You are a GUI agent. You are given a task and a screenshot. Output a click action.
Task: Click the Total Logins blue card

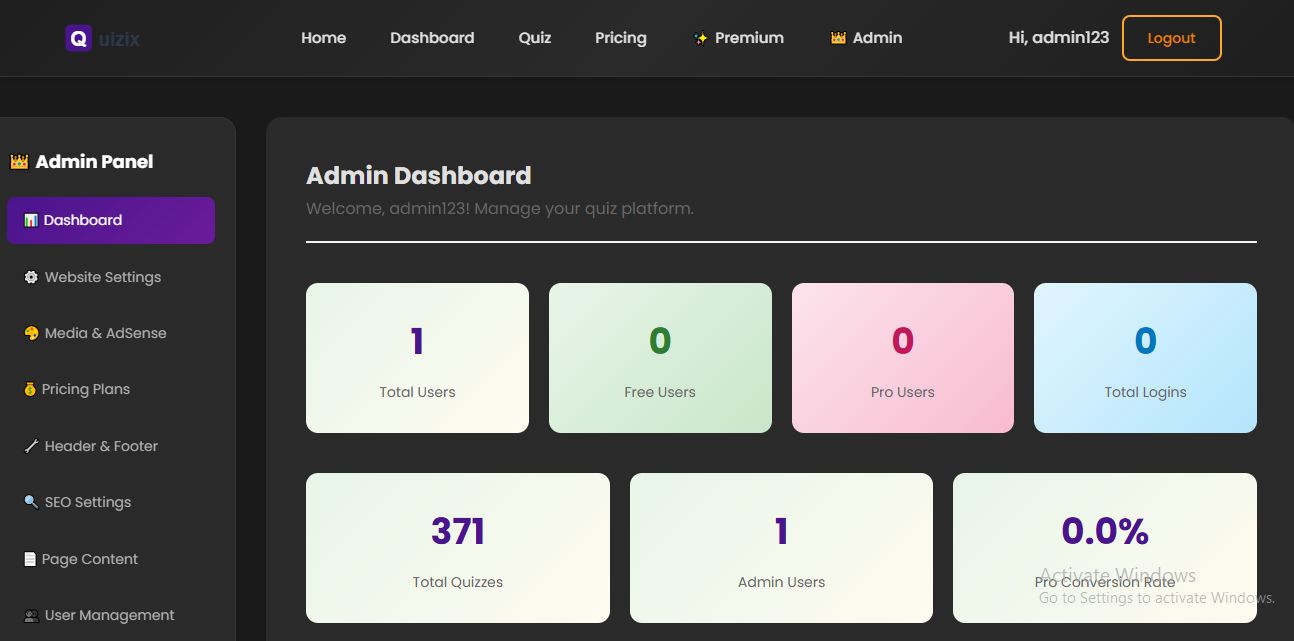[1145, 358]
